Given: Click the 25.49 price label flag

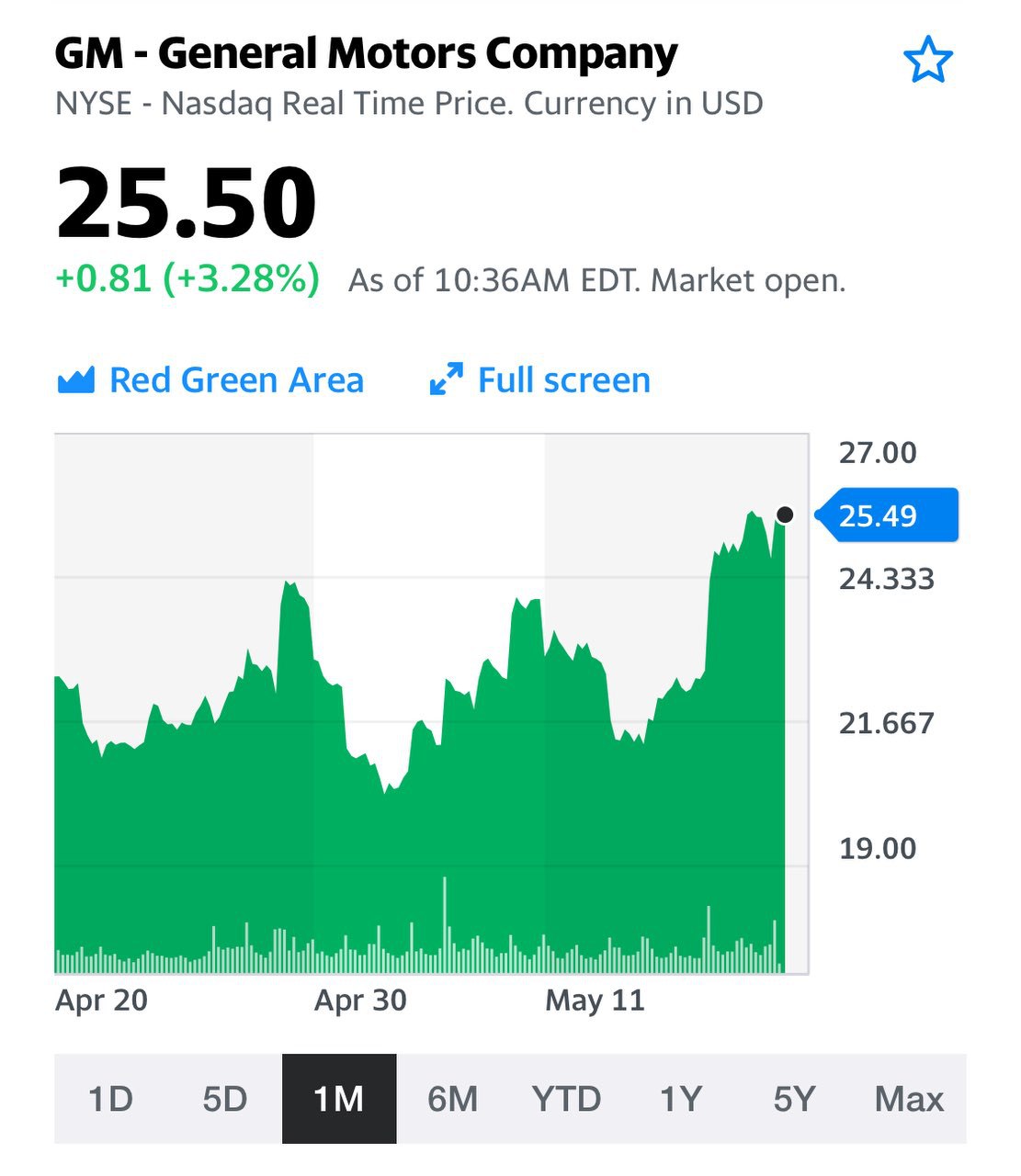Looking at the screenshot, I should point(887,515).
